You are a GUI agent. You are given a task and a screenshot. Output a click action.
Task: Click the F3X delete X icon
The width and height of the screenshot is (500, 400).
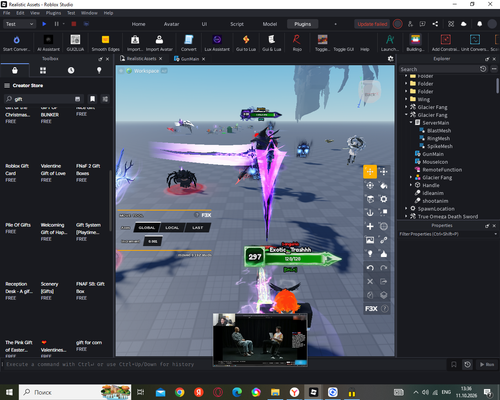[x=370, y=282]
